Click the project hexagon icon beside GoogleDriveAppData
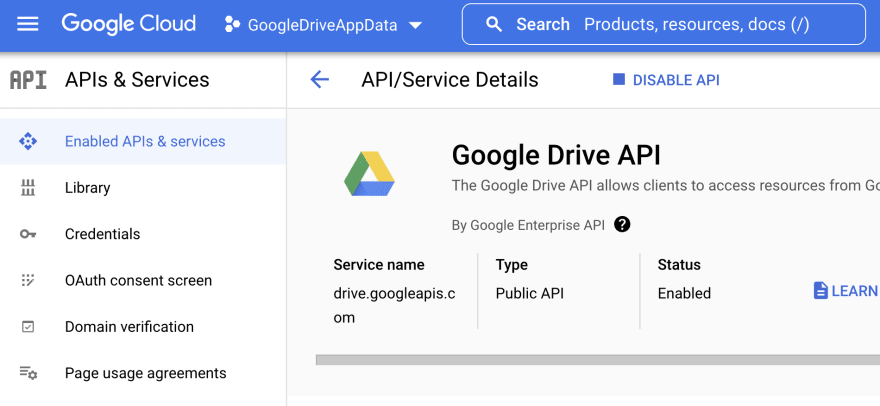The width and height of the screenshot is (880, 406). [x=232, y=25]
